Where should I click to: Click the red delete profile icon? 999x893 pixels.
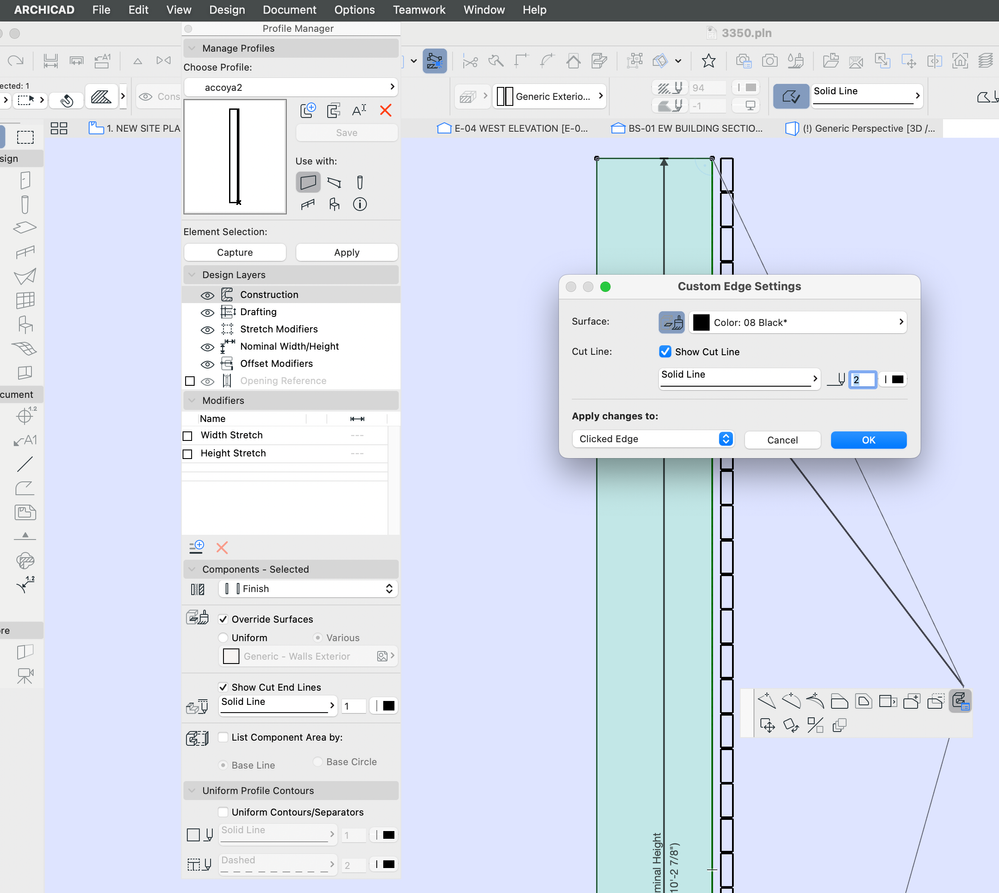tap(385, 111)
